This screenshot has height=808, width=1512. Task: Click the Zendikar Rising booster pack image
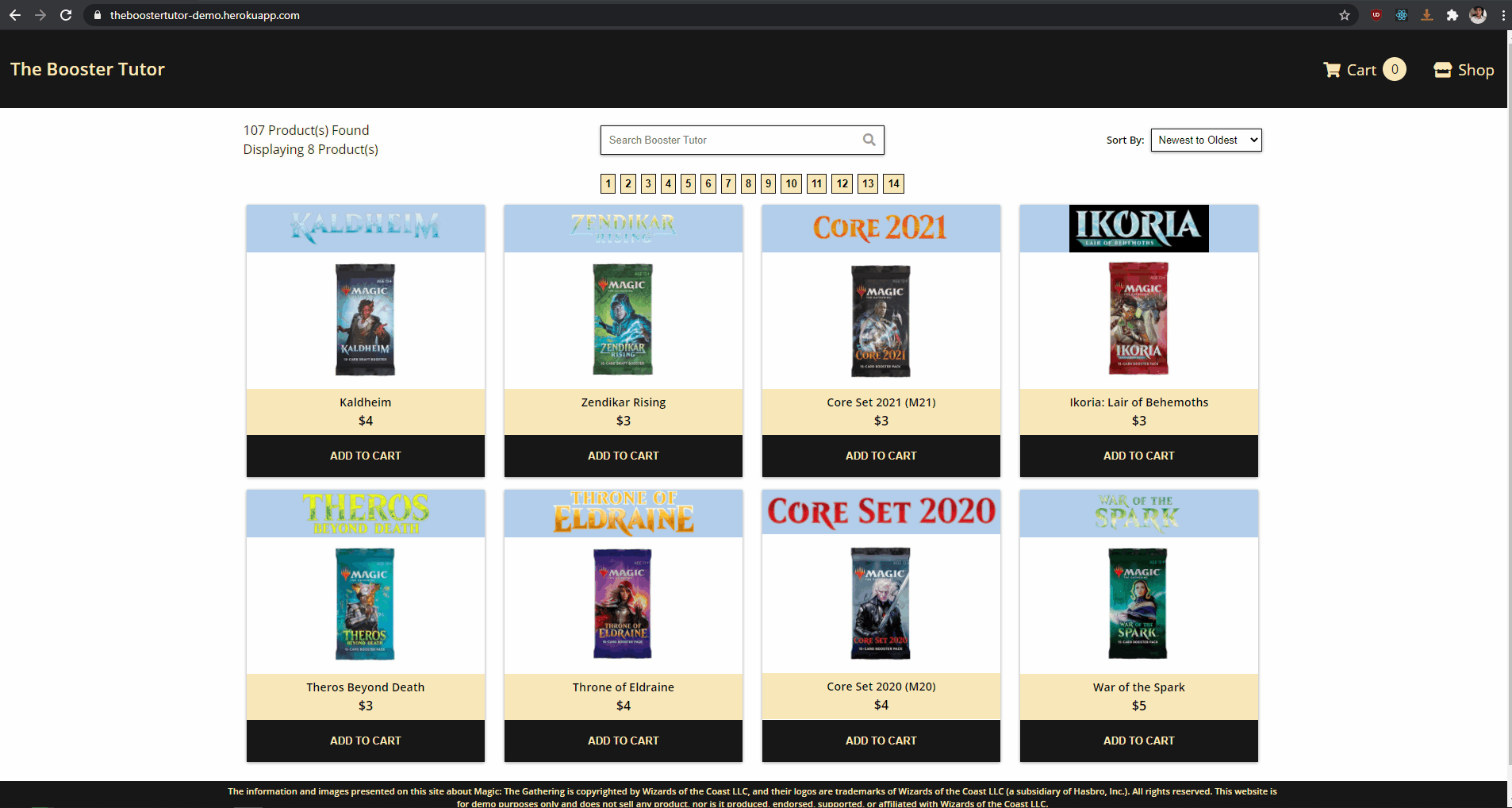(624, 319)
